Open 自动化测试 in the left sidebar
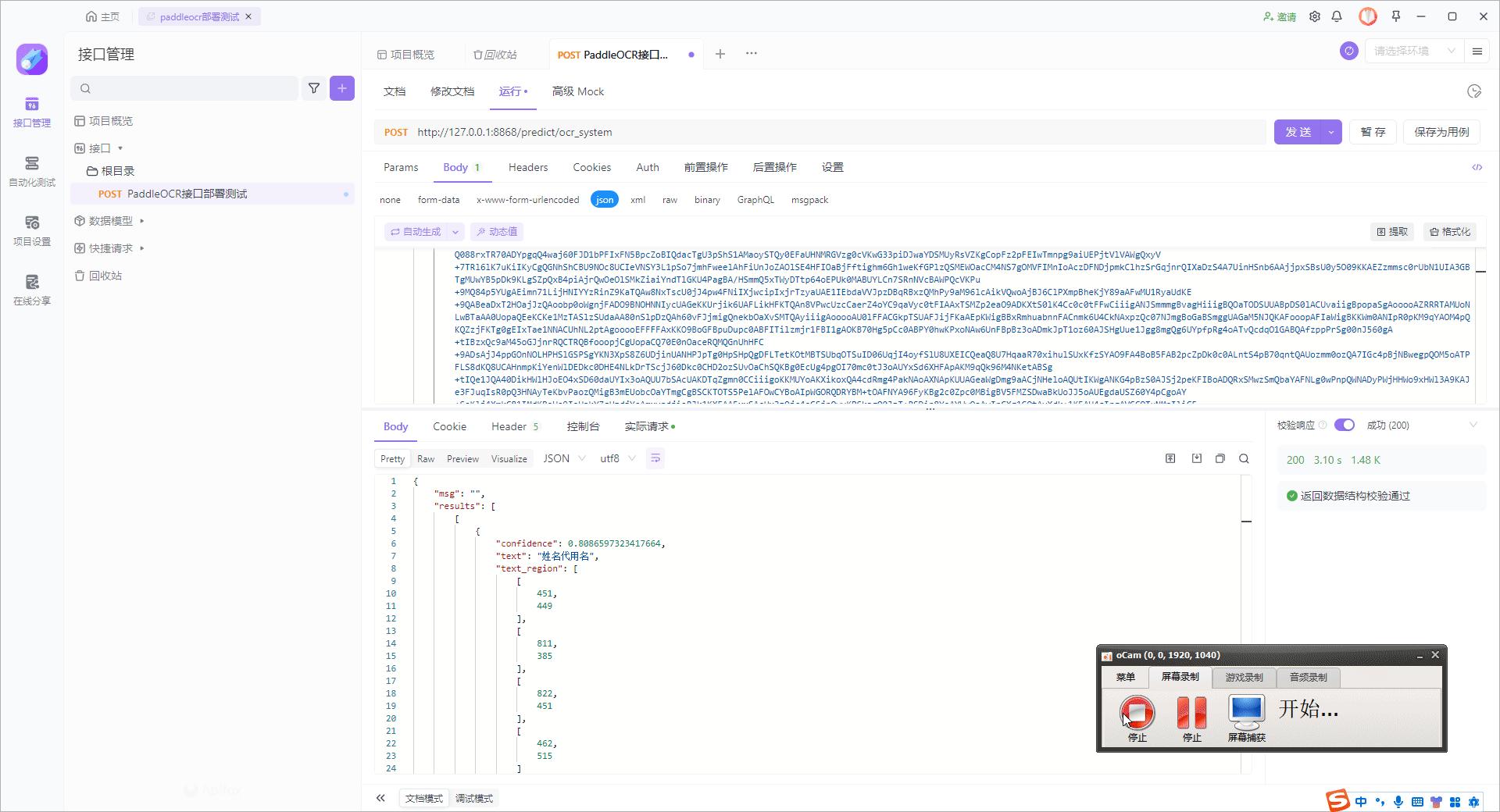1500x812 pixels. point(32,172)
